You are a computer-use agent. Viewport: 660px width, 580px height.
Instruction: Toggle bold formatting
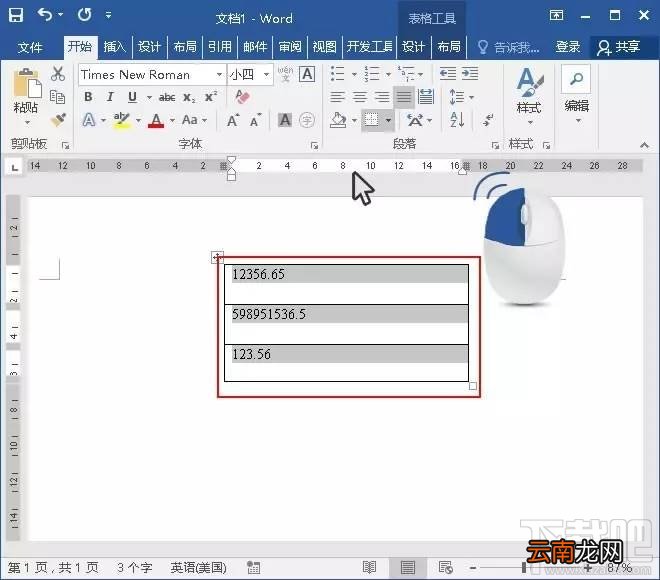(x=88, y=97)
